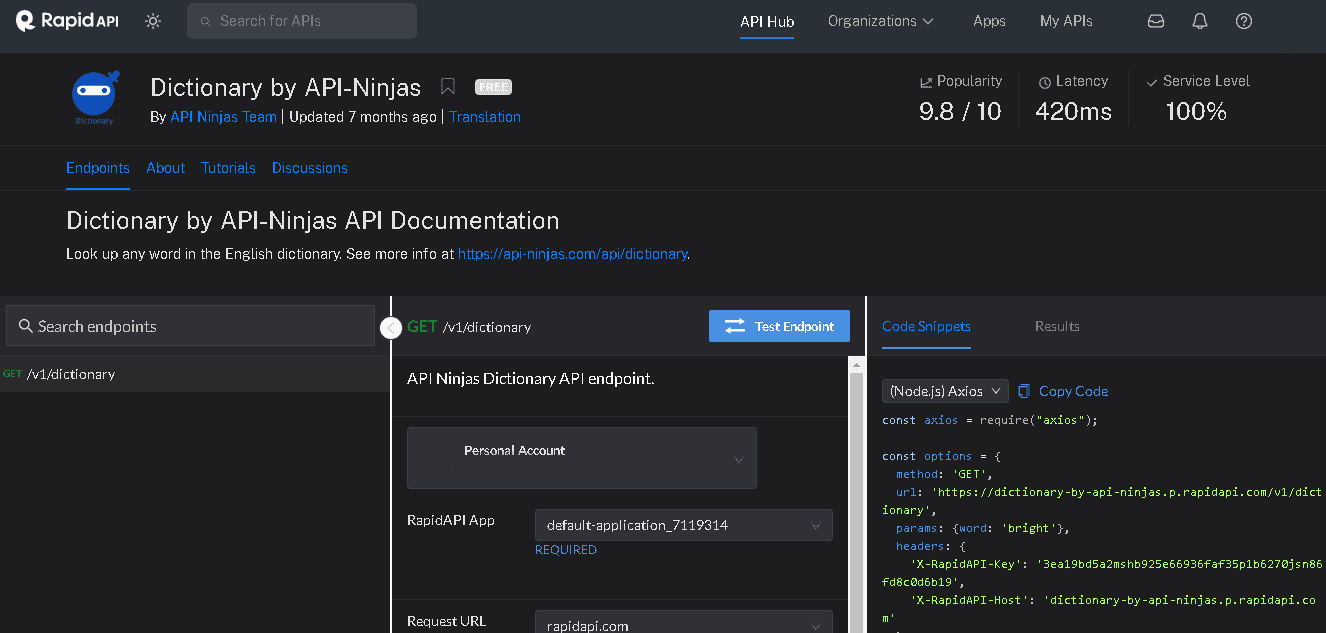Switch to the Results tab

click(x=1057, y=326)
